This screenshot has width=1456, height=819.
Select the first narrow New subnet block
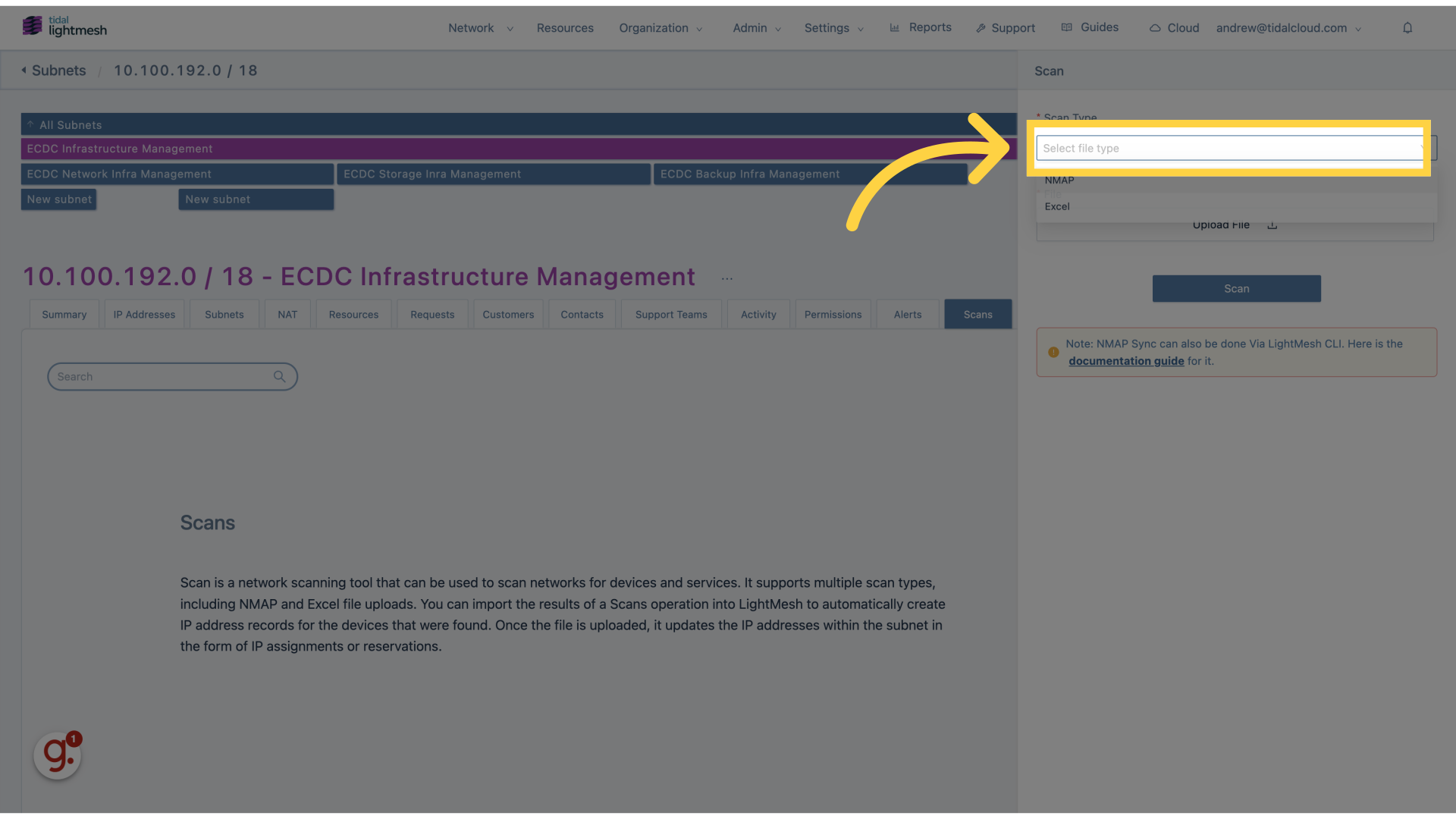pyautogui.click(x=59, y=199)
